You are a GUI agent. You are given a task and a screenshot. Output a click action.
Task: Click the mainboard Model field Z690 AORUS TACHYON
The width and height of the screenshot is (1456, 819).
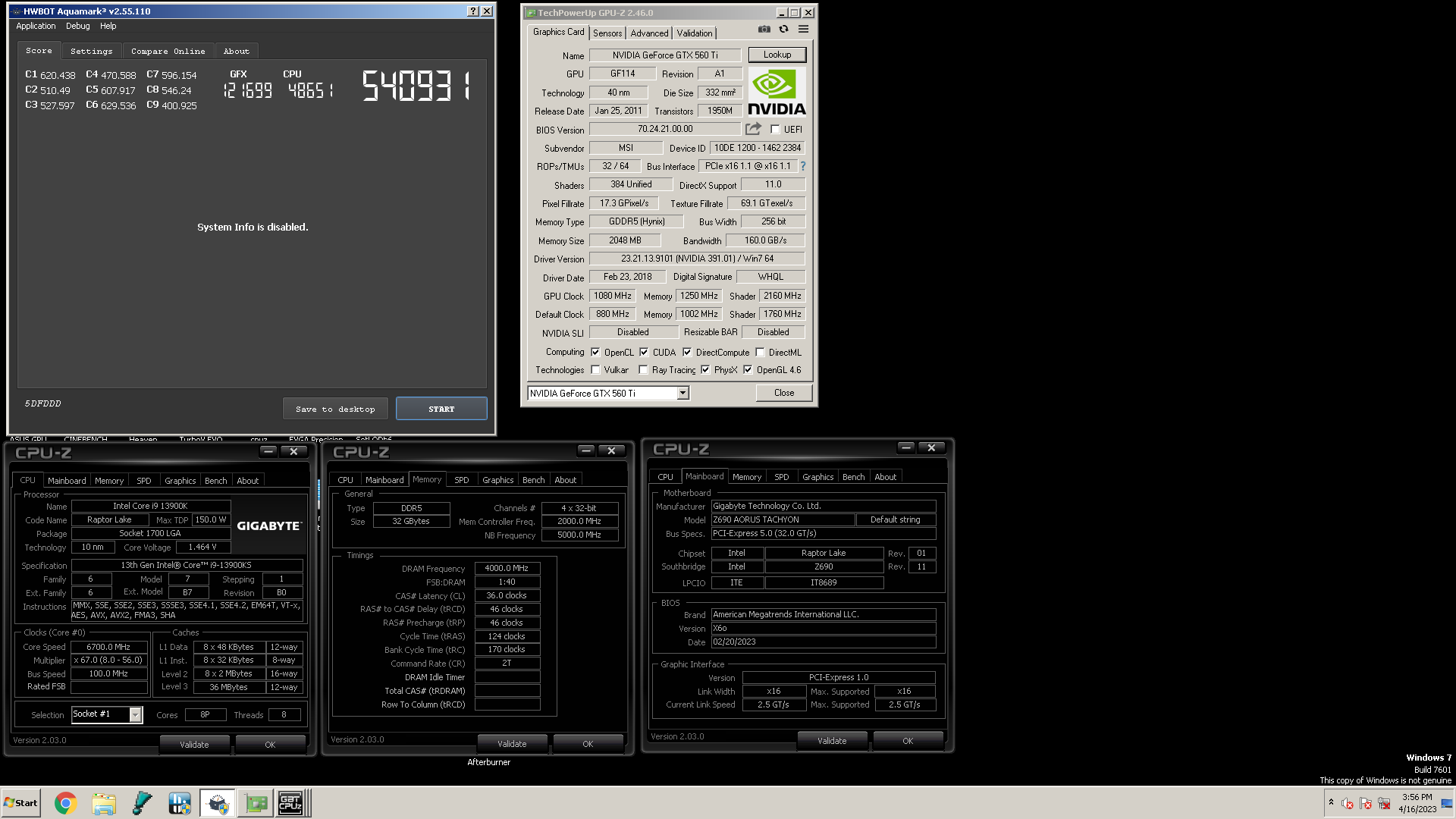(783, 519)
